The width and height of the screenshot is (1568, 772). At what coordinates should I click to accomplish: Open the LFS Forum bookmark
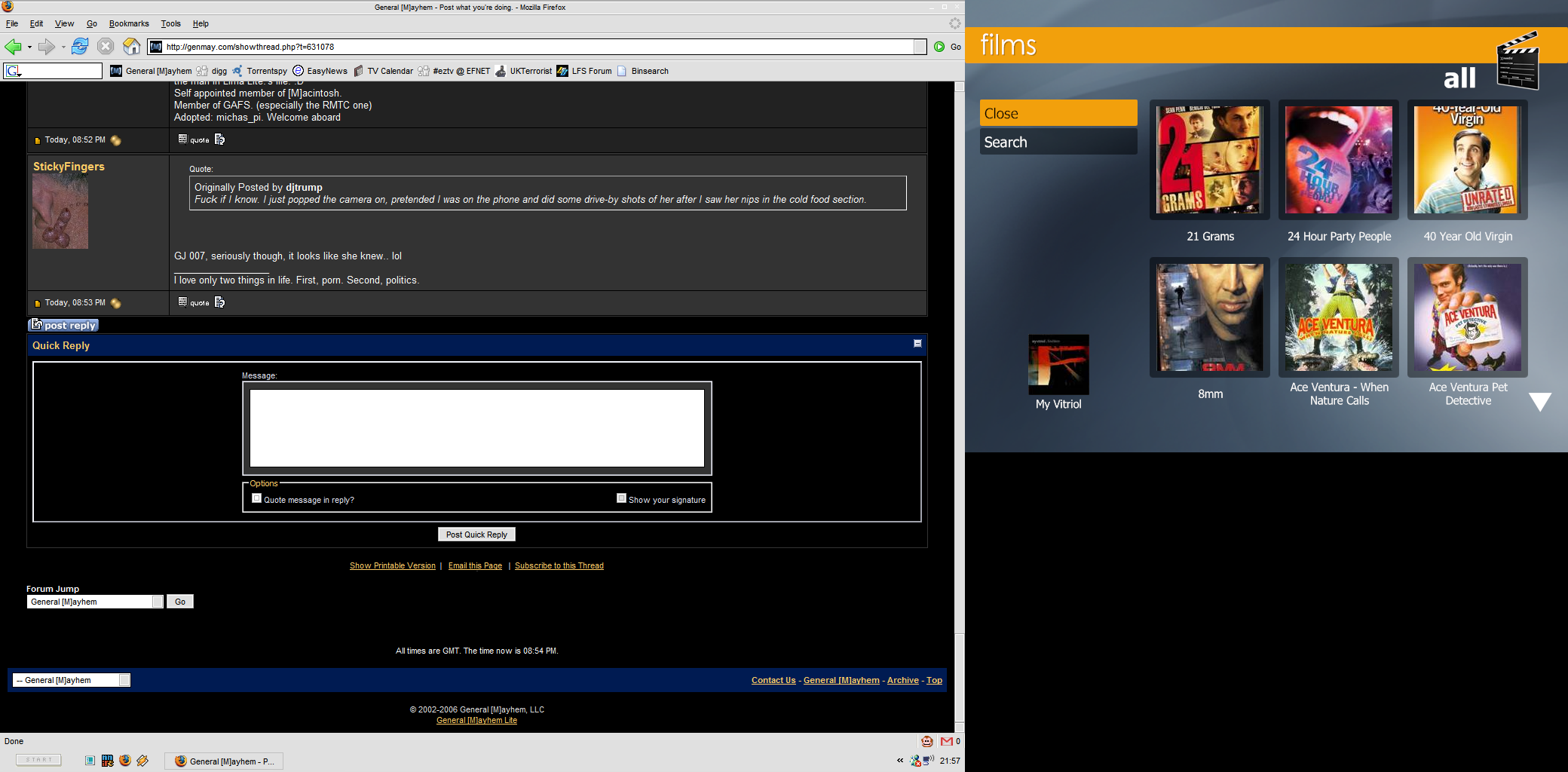click(584, 71)
